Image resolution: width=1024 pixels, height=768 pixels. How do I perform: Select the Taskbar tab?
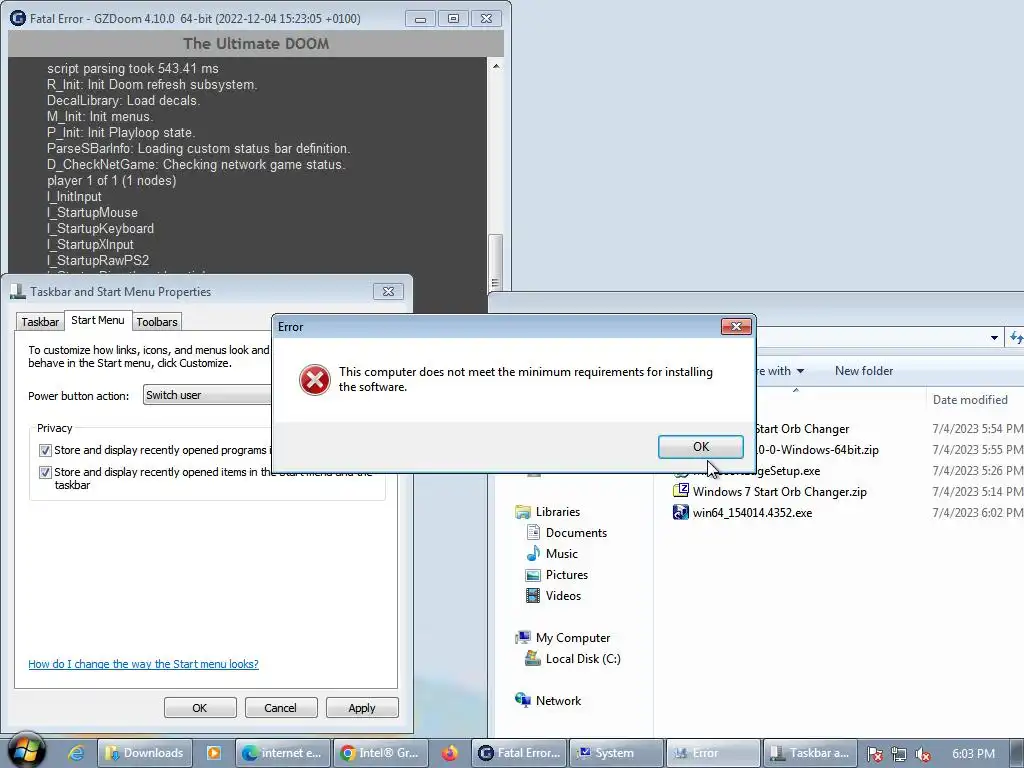[40, 322]
